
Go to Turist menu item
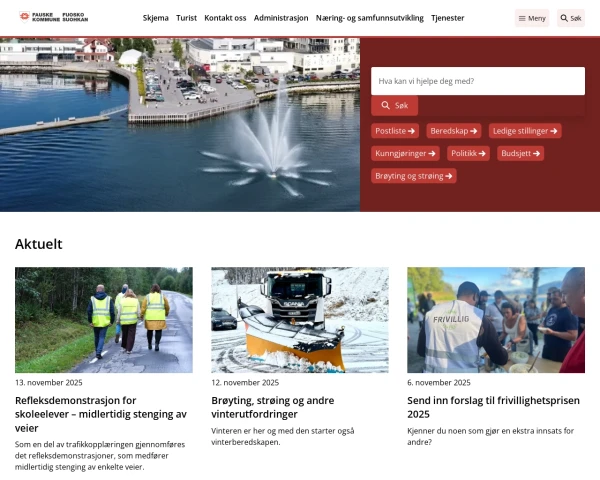point(186,18)
